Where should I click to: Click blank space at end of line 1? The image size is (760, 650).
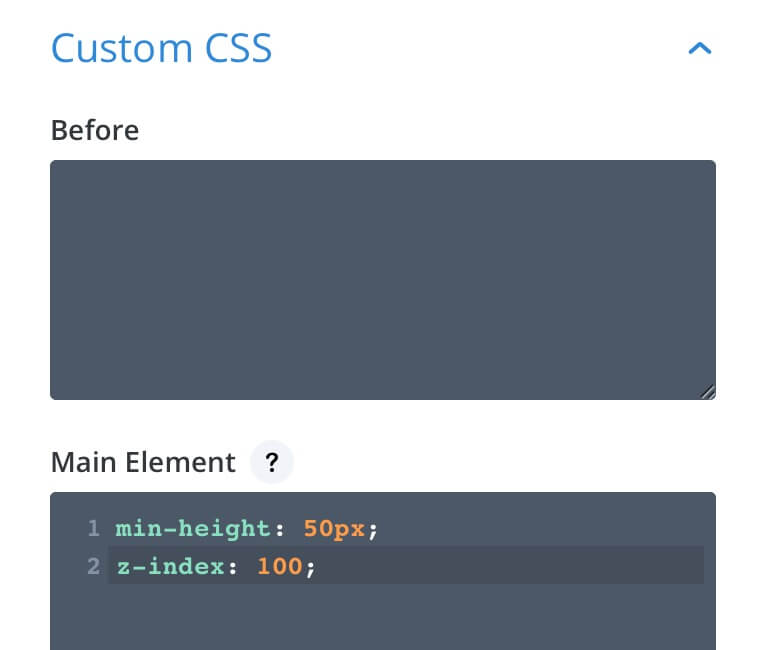[540, 528]
